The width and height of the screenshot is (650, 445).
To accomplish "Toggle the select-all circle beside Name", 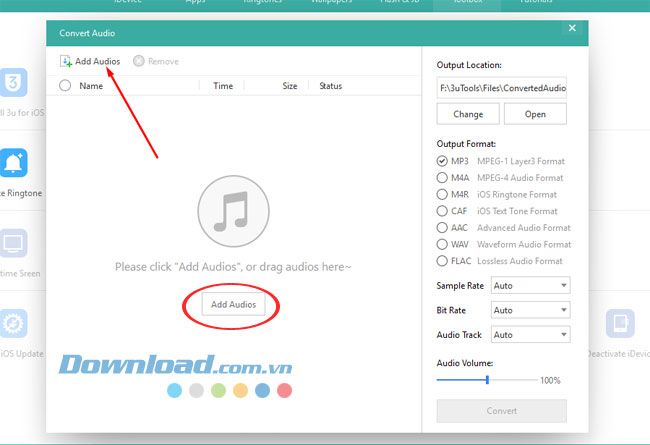I will 65,86.
